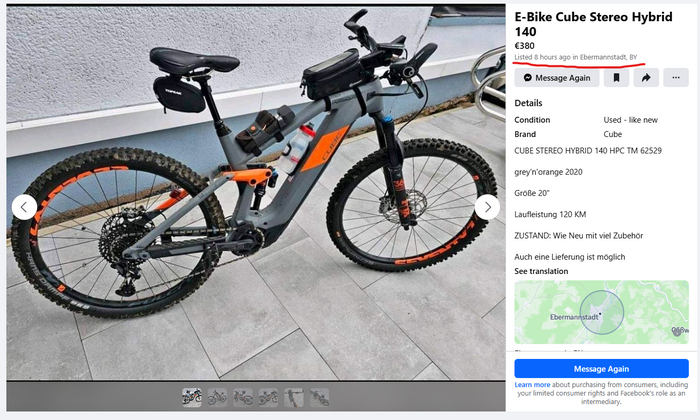This screenshot has height=420, width=700.
Task: Click the gray Message Again button near the price
Action: coord(557,78)
